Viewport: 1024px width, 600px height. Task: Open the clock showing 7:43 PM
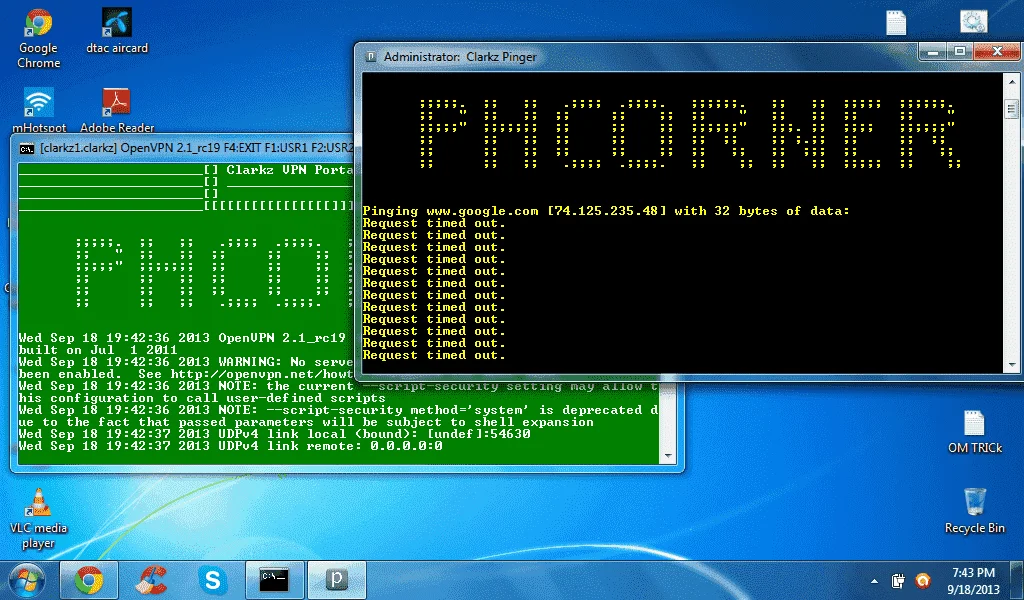point(973,580)
